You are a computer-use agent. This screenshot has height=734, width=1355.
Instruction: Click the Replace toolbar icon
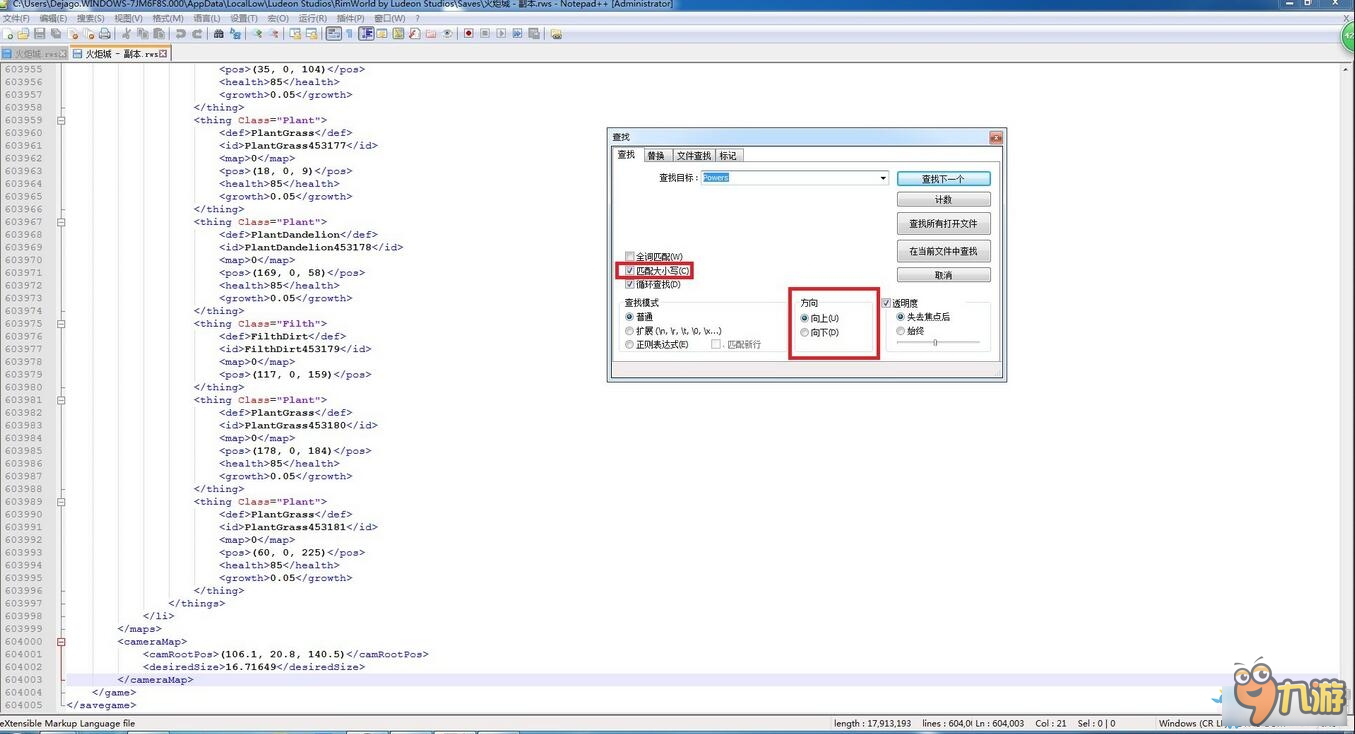point(235,33)
